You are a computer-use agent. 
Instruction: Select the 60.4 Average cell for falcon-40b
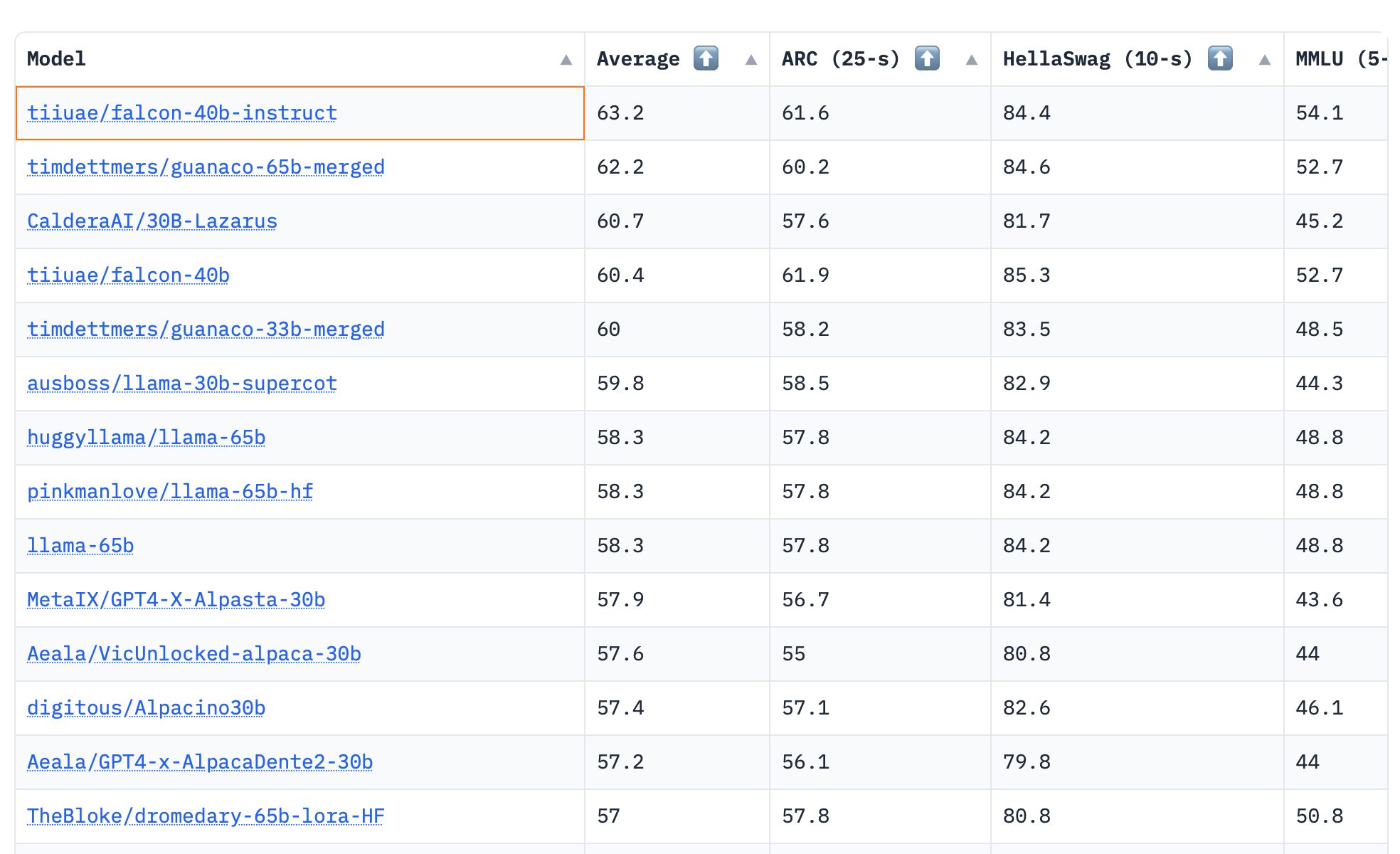[677, 275]
